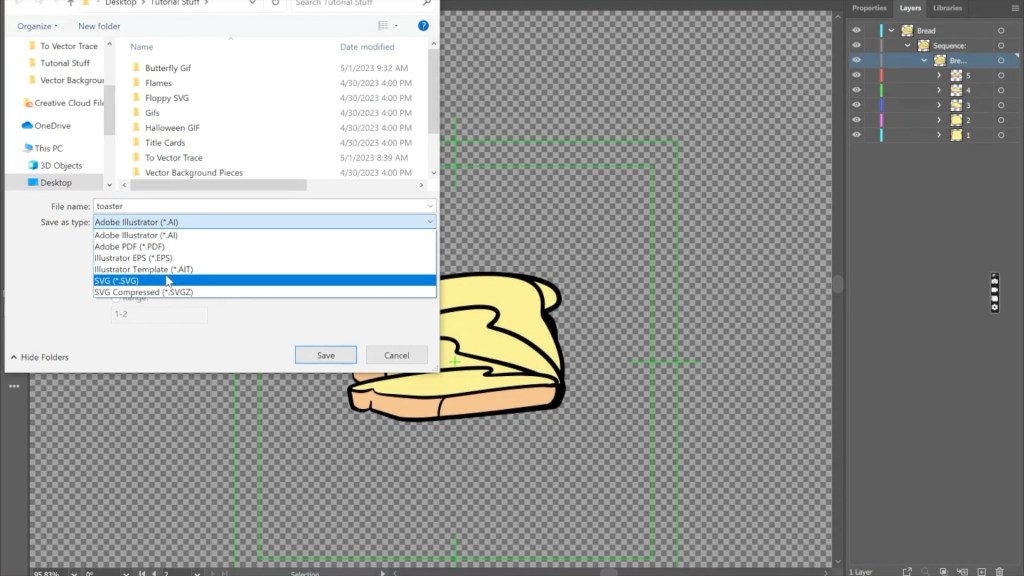Collapse the Sequence layer chevron
The width and height of the screenshot is (1024, 576).
tap(908, 46)
